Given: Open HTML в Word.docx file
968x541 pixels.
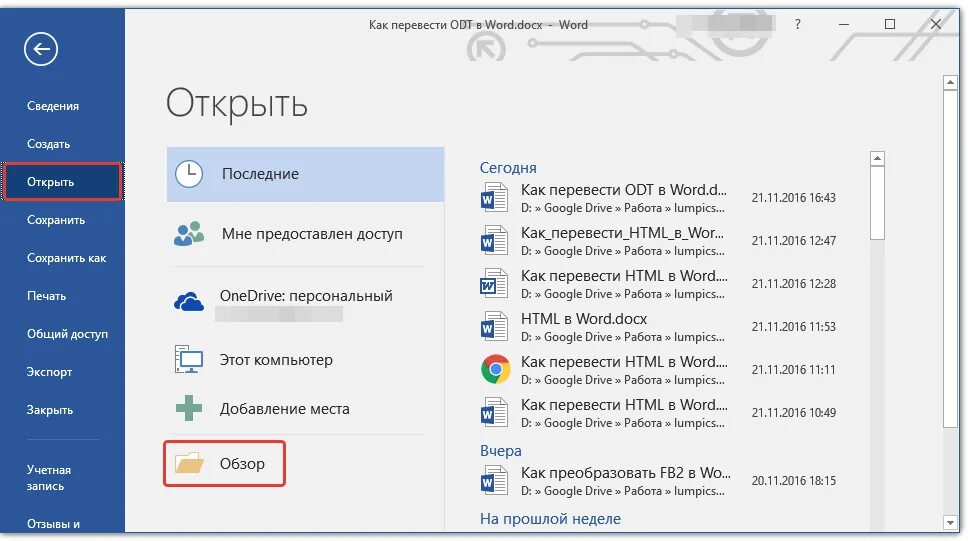Looking at the screenshot, I should click(x=659, y=327).
